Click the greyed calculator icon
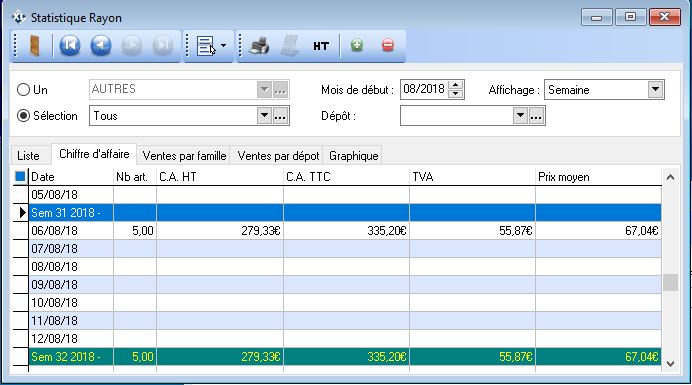This screenshot has height=385, width=692. click(290, 45)
